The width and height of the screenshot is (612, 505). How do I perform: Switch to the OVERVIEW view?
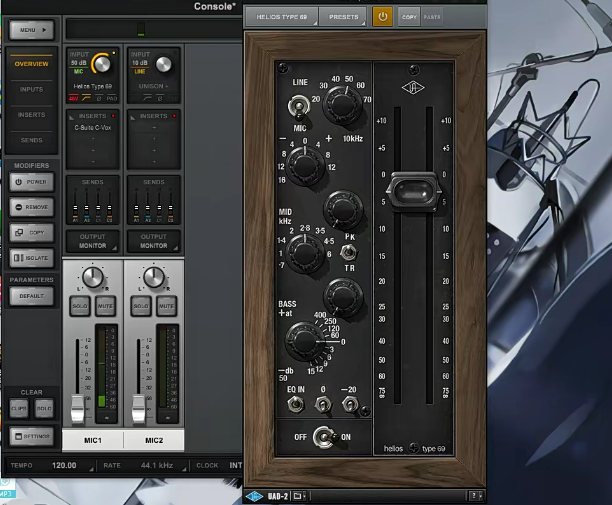32,64
